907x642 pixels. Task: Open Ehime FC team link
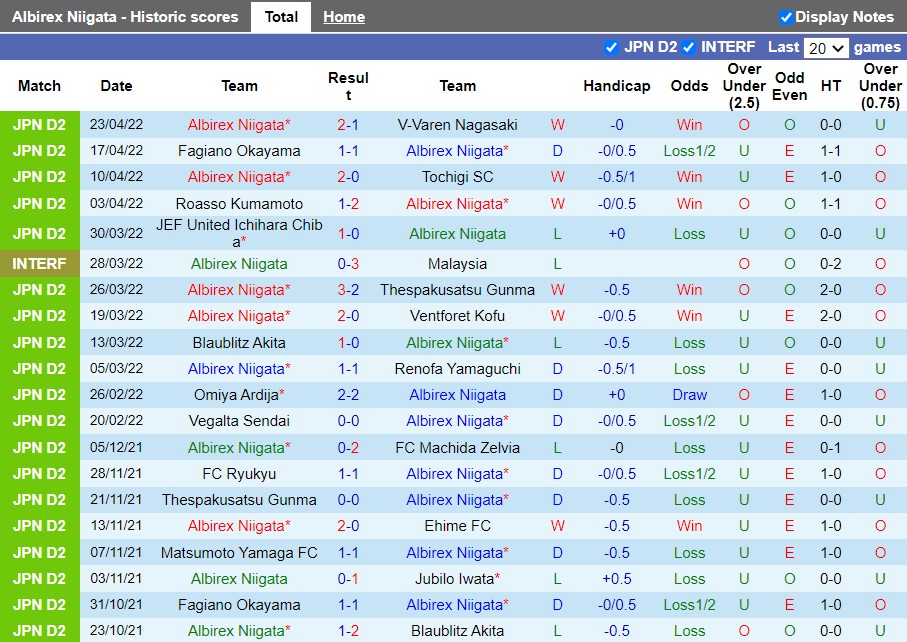[458, 526]
